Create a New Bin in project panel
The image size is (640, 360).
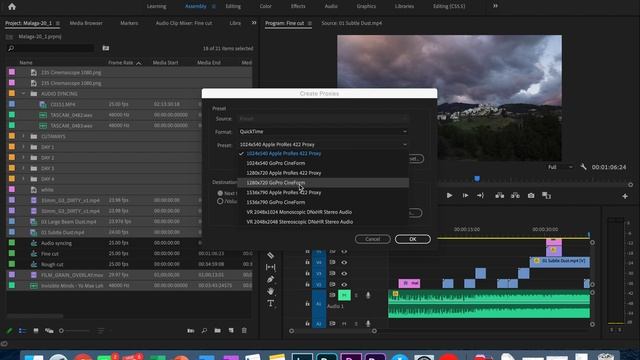(x=218, y=331)
